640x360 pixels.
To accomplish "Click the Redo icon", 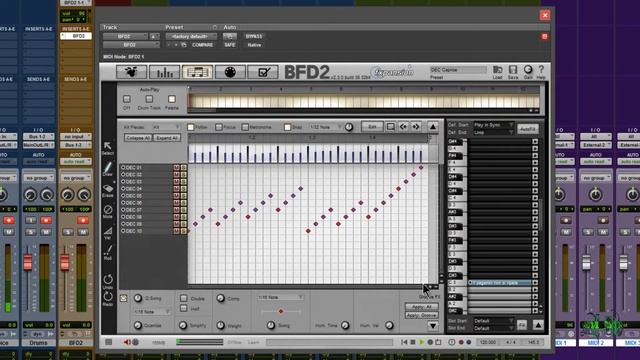I will pos(108,297).
